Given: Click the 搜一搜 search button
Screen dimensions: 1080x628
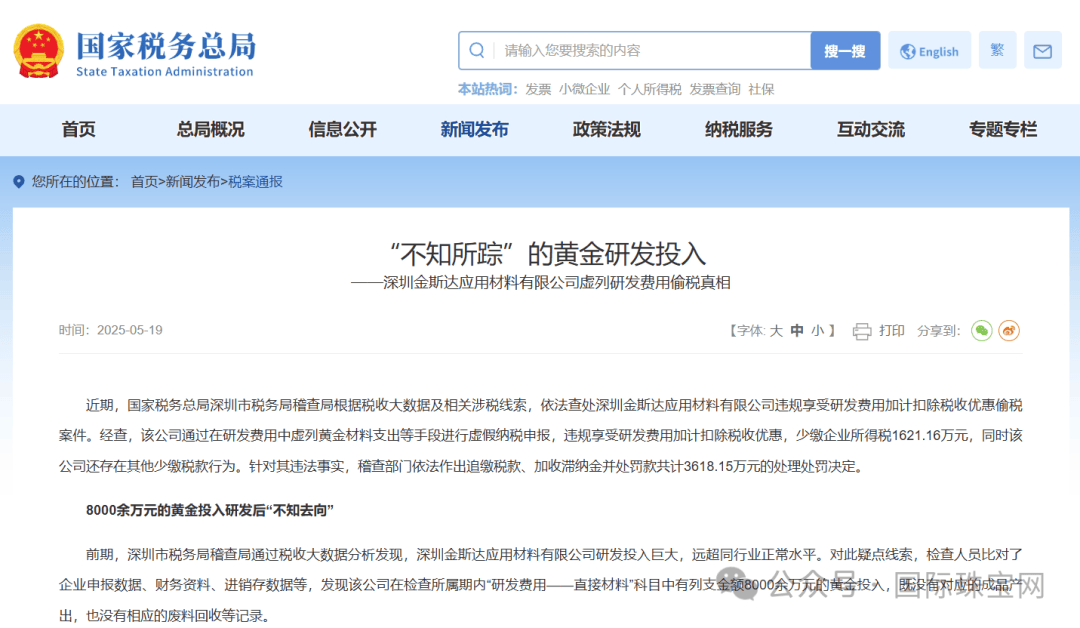Looking at the screenshot, I should click(x=845, y=50).
